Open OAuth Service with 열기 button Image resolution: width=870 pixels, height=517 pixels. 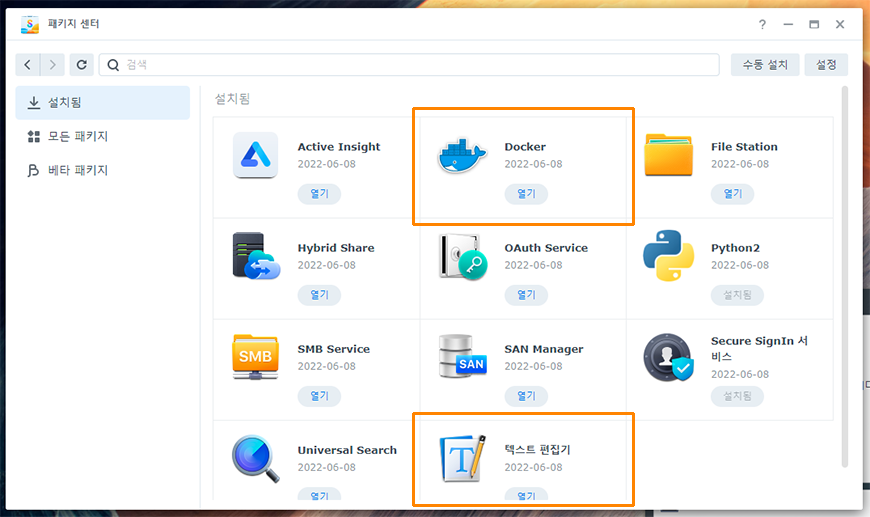click(526, 295)
